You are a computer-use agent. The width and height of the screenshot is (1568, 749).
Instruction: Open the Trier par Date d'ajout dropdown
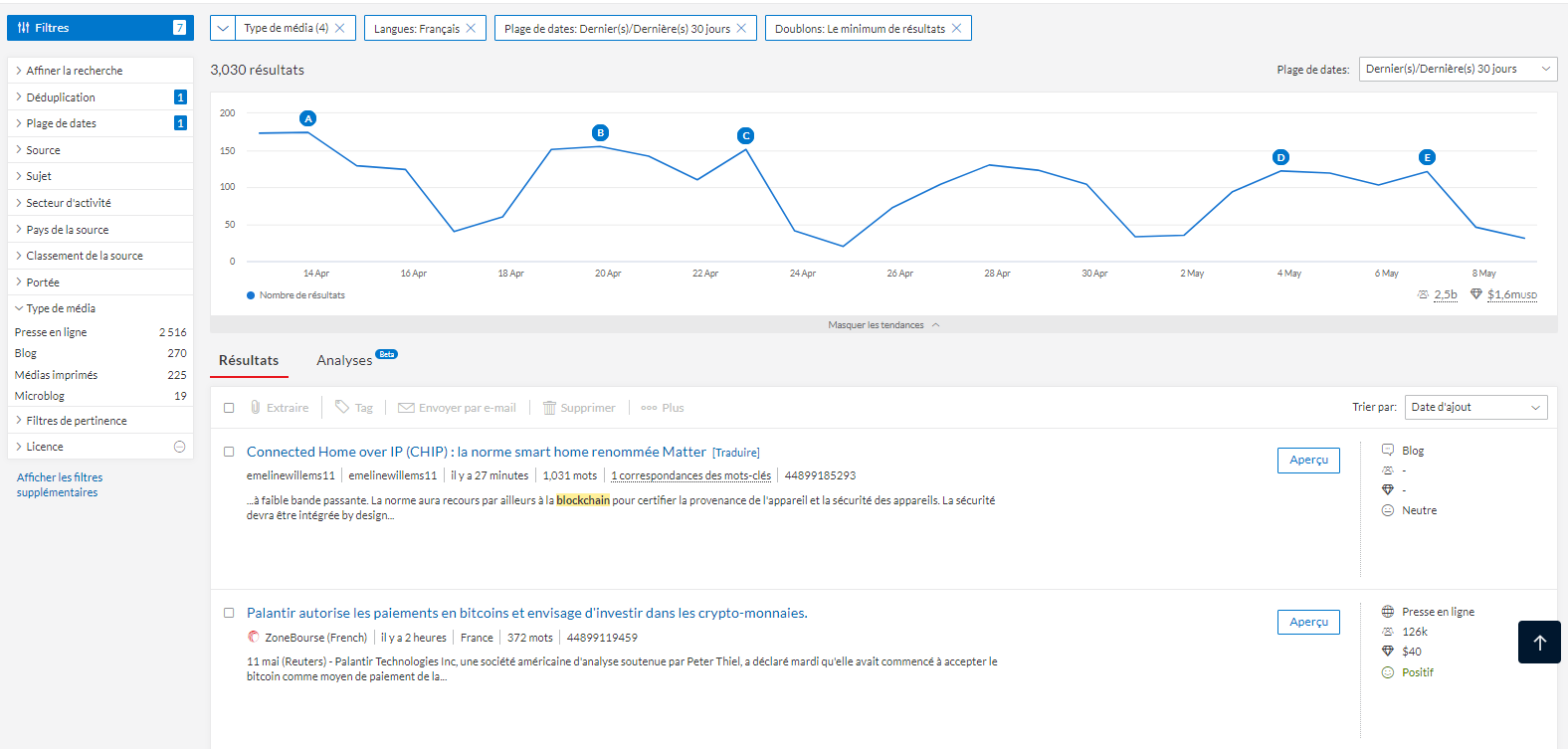pos(1475,407)
